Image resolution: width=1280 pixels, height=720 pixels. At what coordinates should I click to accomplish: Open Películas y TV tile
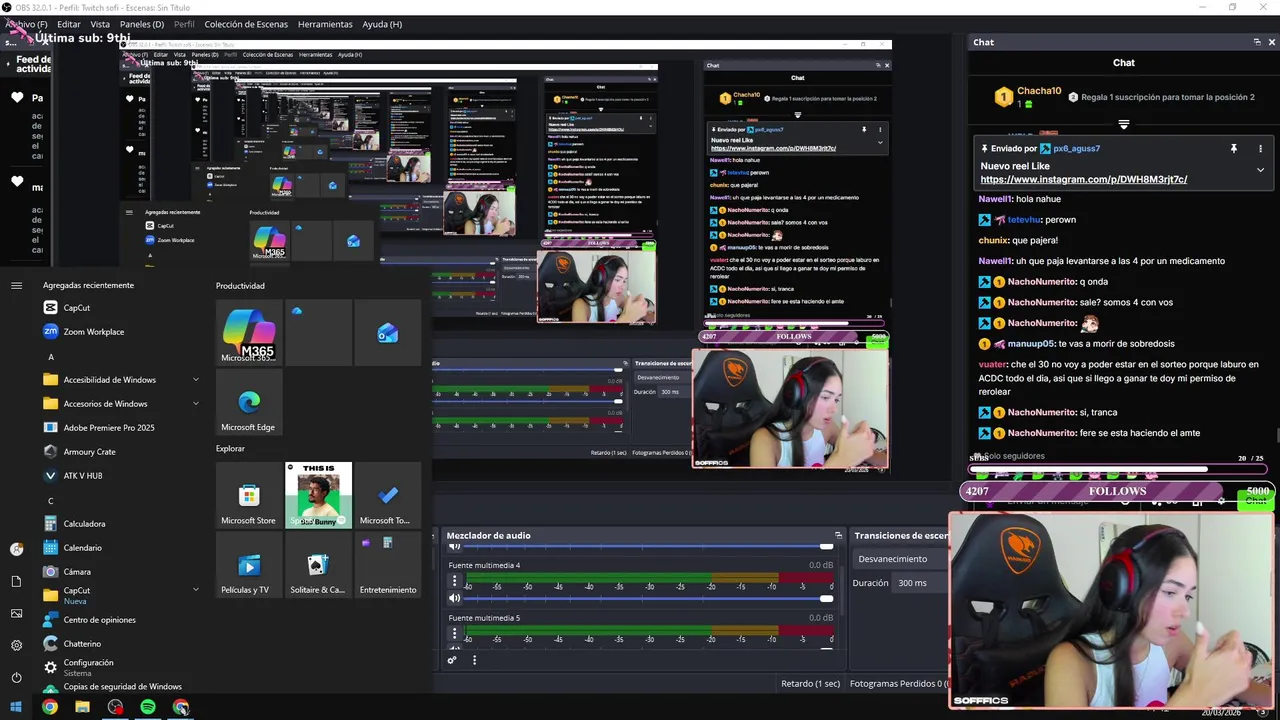coord(249,564)
